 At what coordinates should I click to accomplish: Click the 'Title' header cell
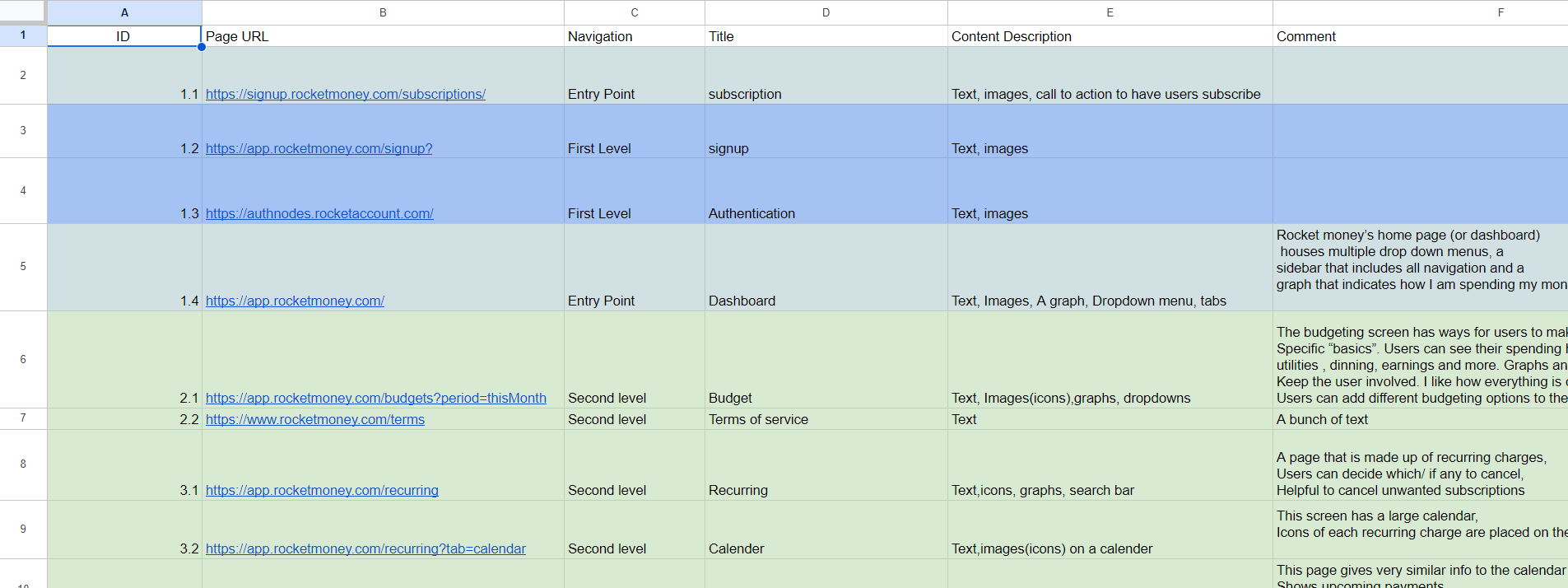click(x=826, y=35)
